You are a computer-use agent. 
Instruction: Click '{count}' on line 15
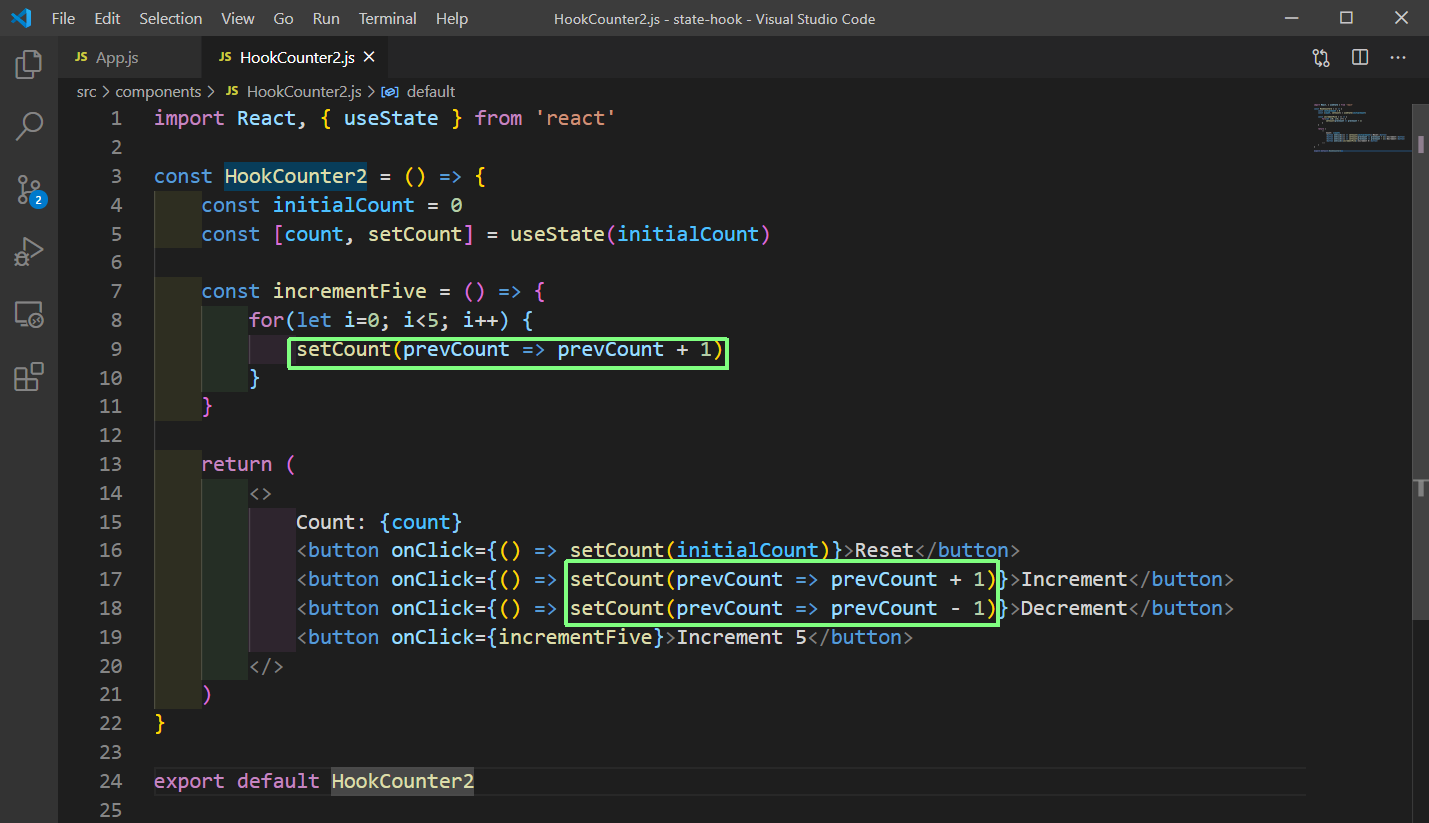[x=421, y=522]
